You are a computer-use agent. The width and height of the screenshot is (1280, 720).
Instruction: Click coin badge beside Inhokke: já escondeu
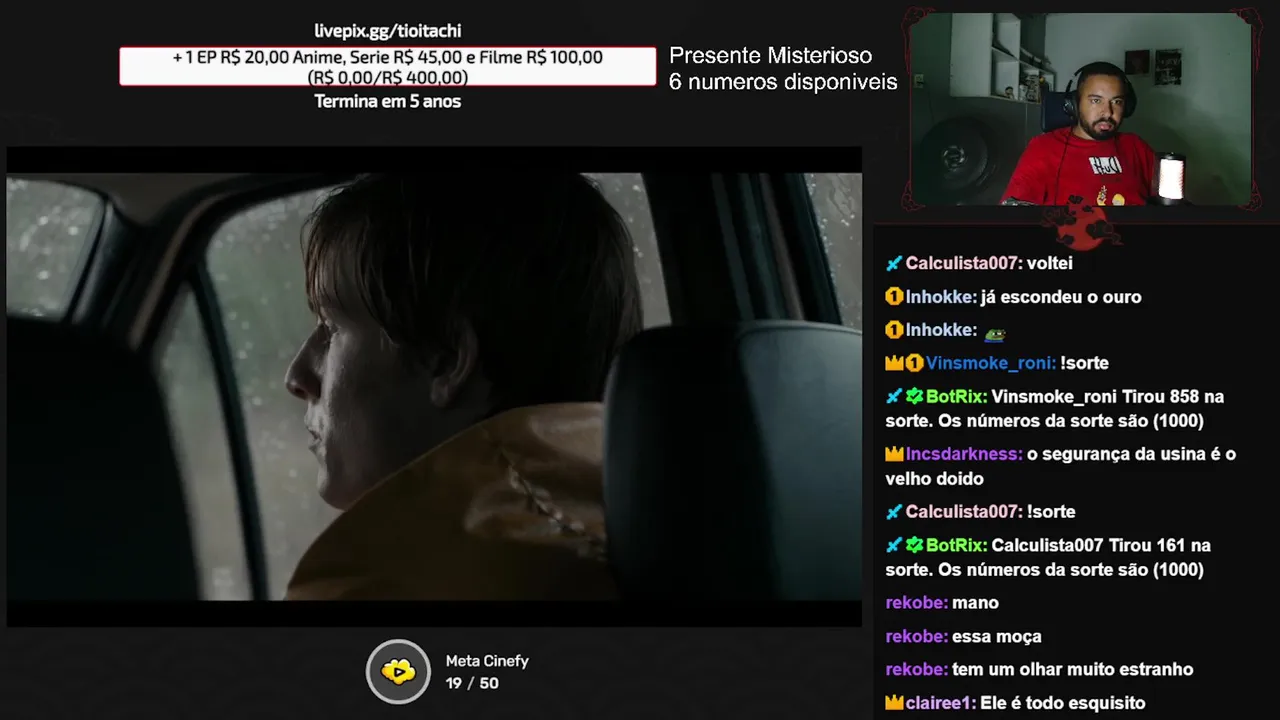click(x=894, y=297)
